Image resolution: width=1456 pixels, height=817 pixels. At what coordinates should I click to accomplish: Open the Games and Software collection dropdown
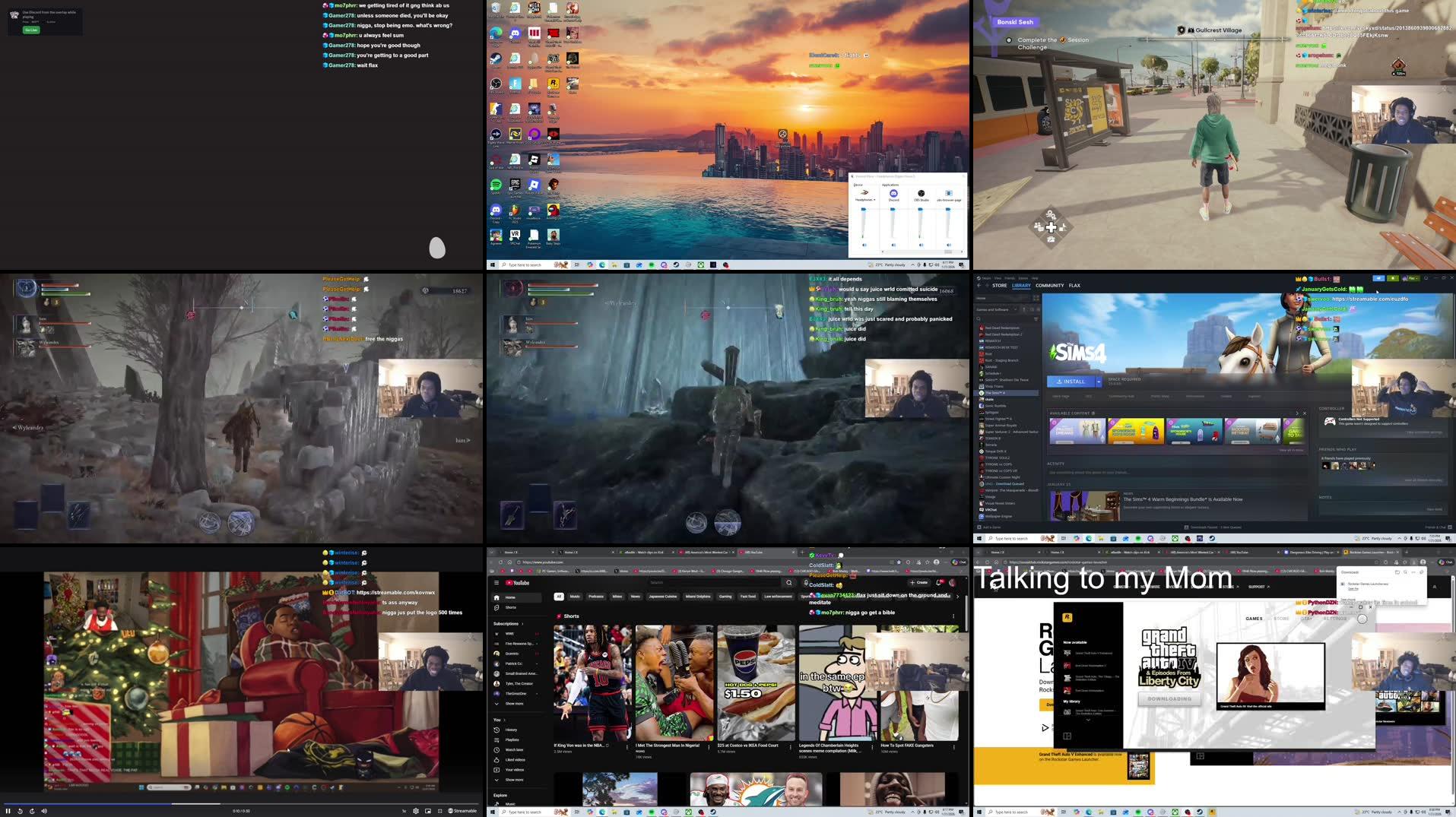click(1016, 309)
